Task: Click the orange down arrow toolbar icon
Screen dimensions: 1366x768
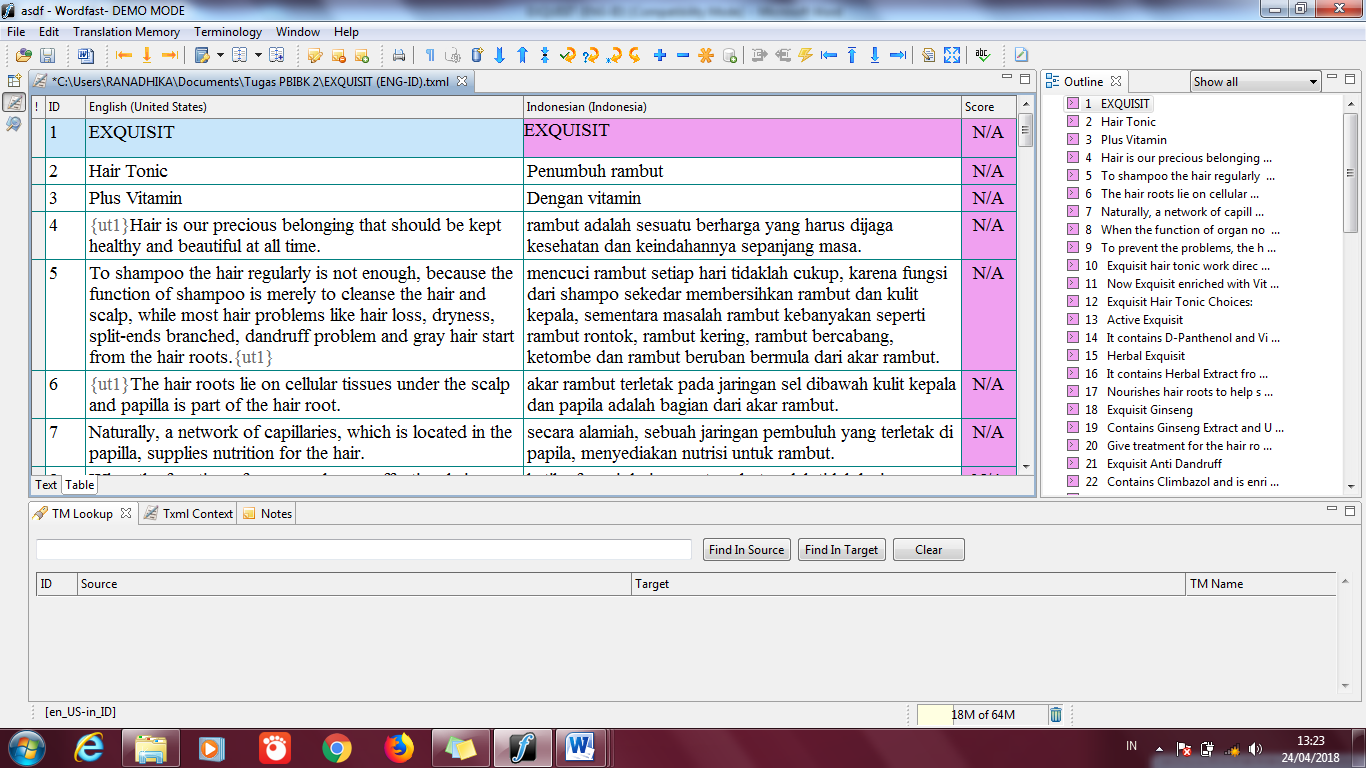Action: coord(146,56)
